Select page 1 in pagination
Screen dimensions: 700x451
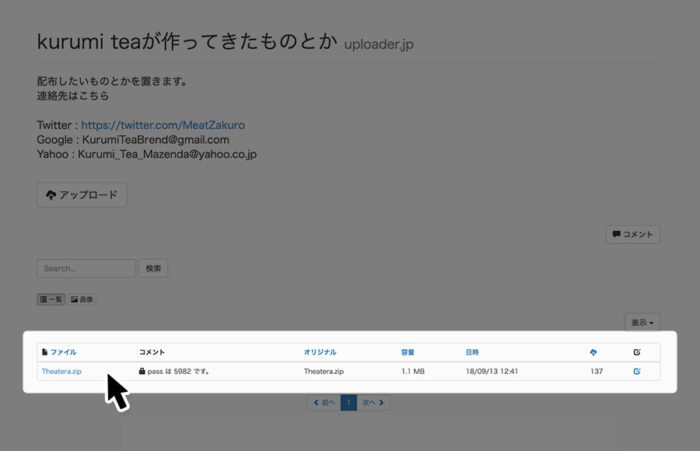349,402
